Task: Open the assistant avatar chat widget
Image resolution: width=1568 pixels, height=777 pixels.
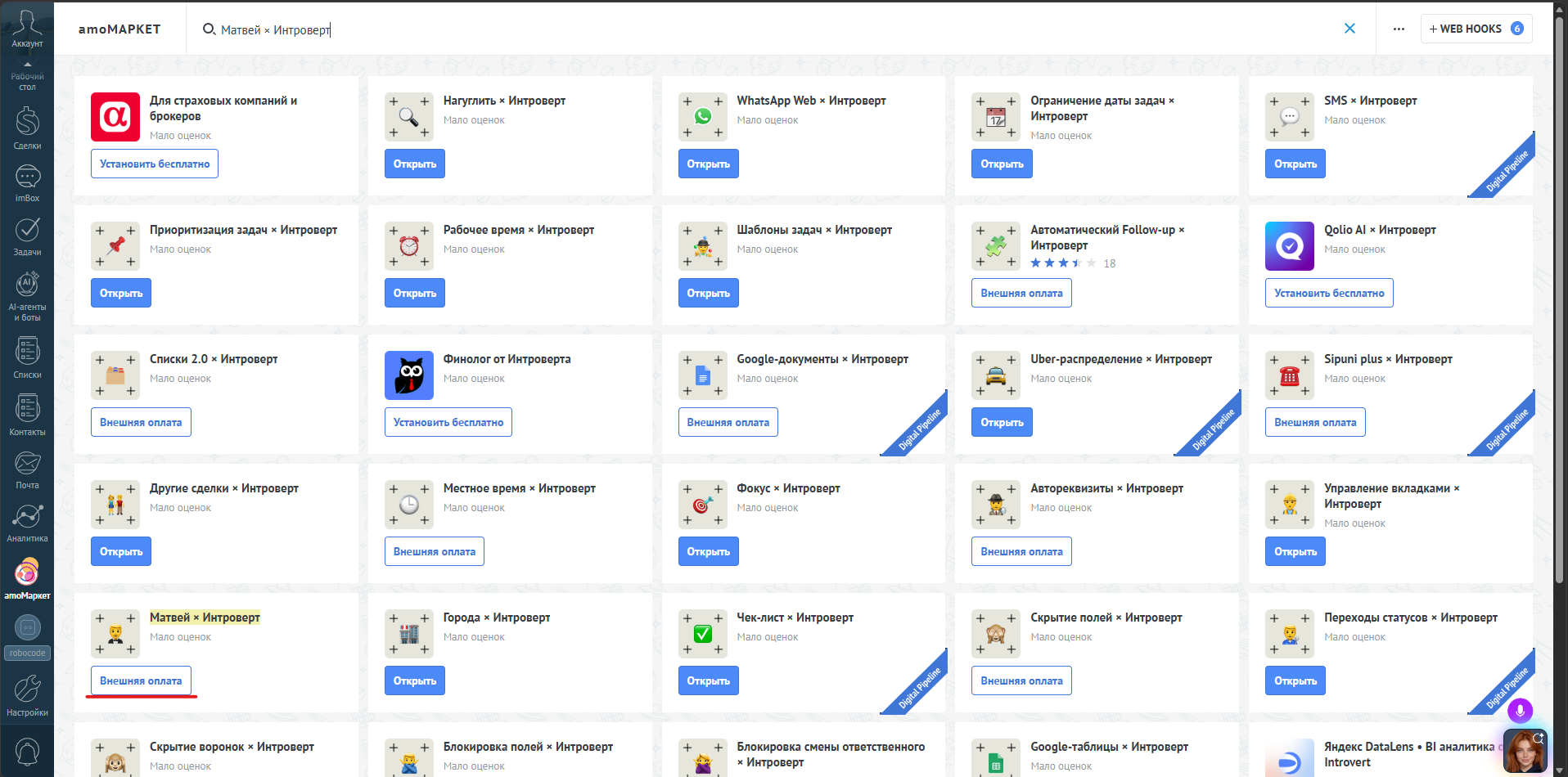Action: (1525, 750)
